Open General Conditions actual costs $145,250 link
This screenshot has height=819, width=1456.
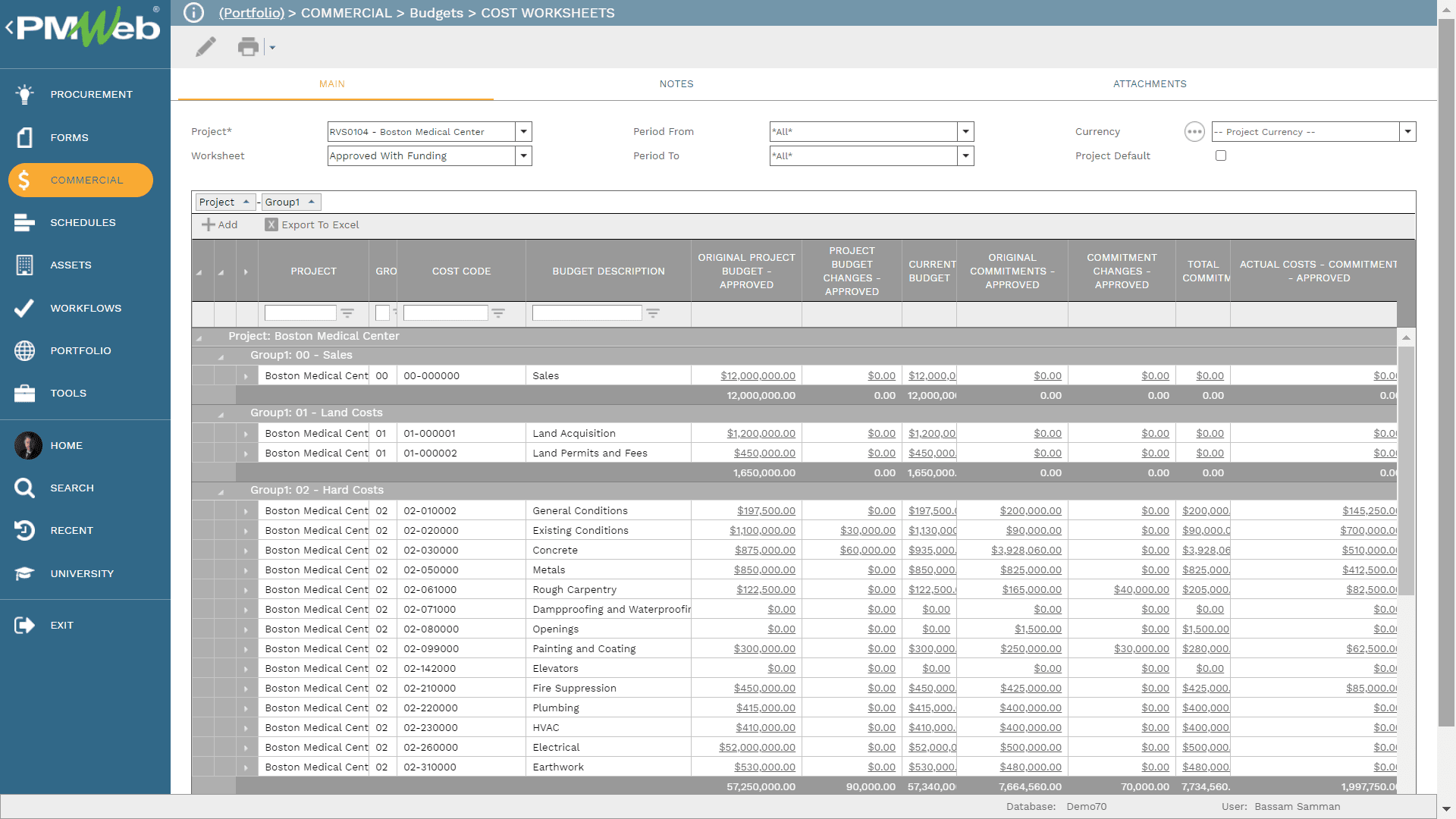click(1370, 511)
